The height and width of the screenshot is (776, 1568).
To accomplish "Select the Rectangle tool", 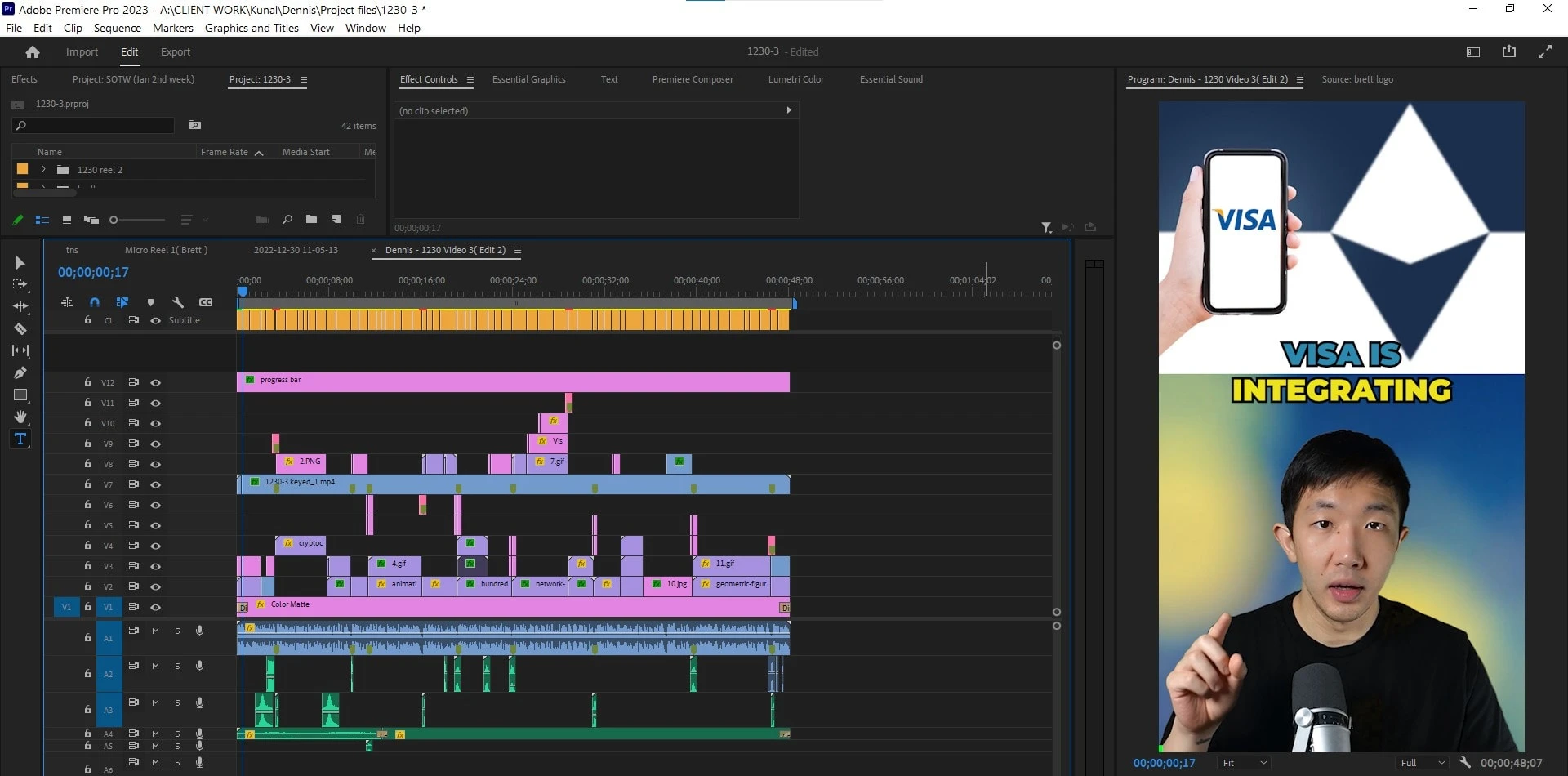I will [x=20, y=395].
